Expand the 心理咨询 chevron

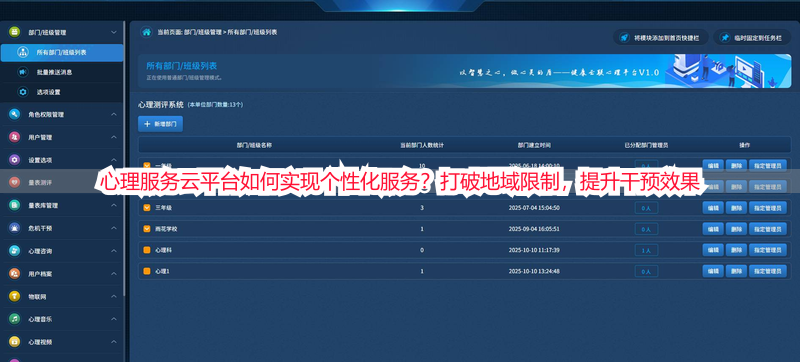coord(114,251)
